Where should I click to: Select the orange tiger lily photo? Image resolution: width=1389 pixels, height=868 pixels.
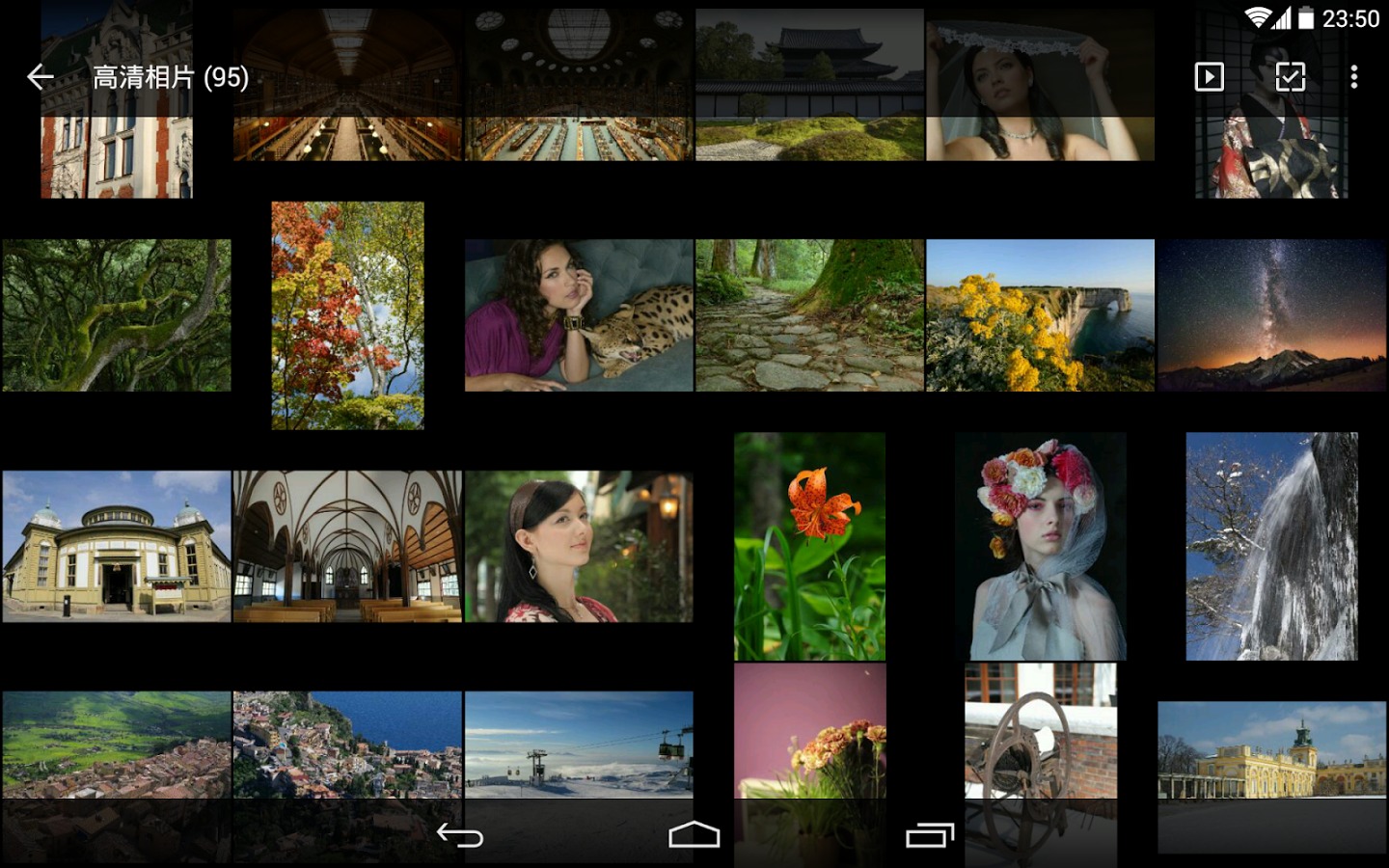[809, 546]
